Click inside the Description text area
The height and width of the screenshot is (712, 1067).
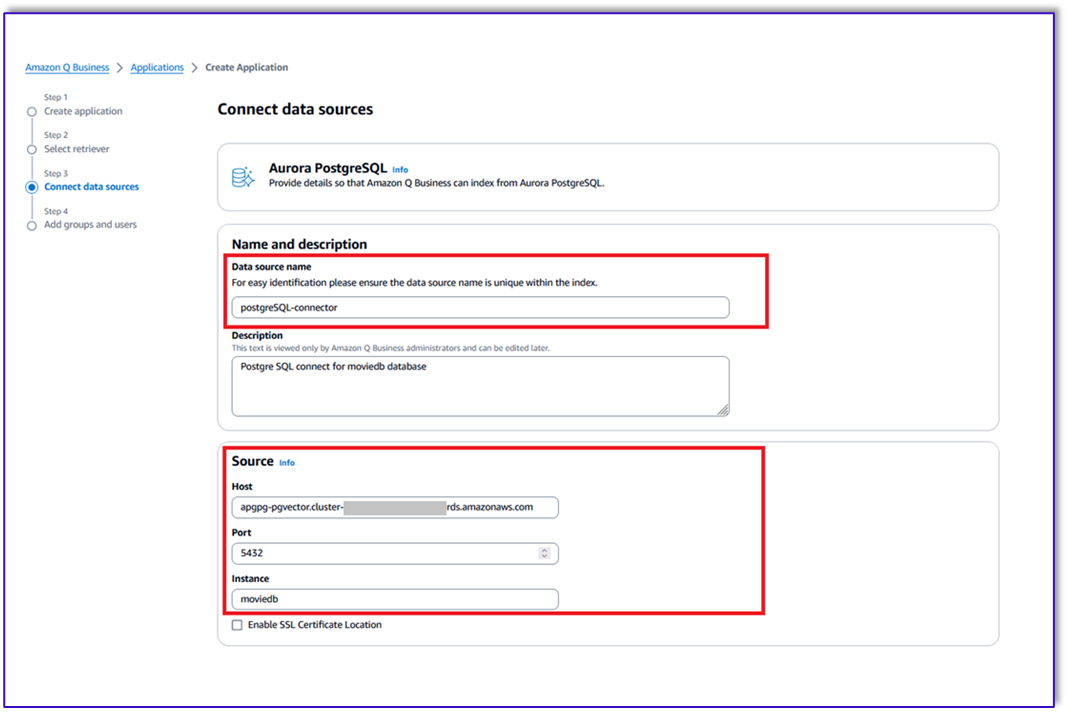pyautogui.click(x=480, y=385)
